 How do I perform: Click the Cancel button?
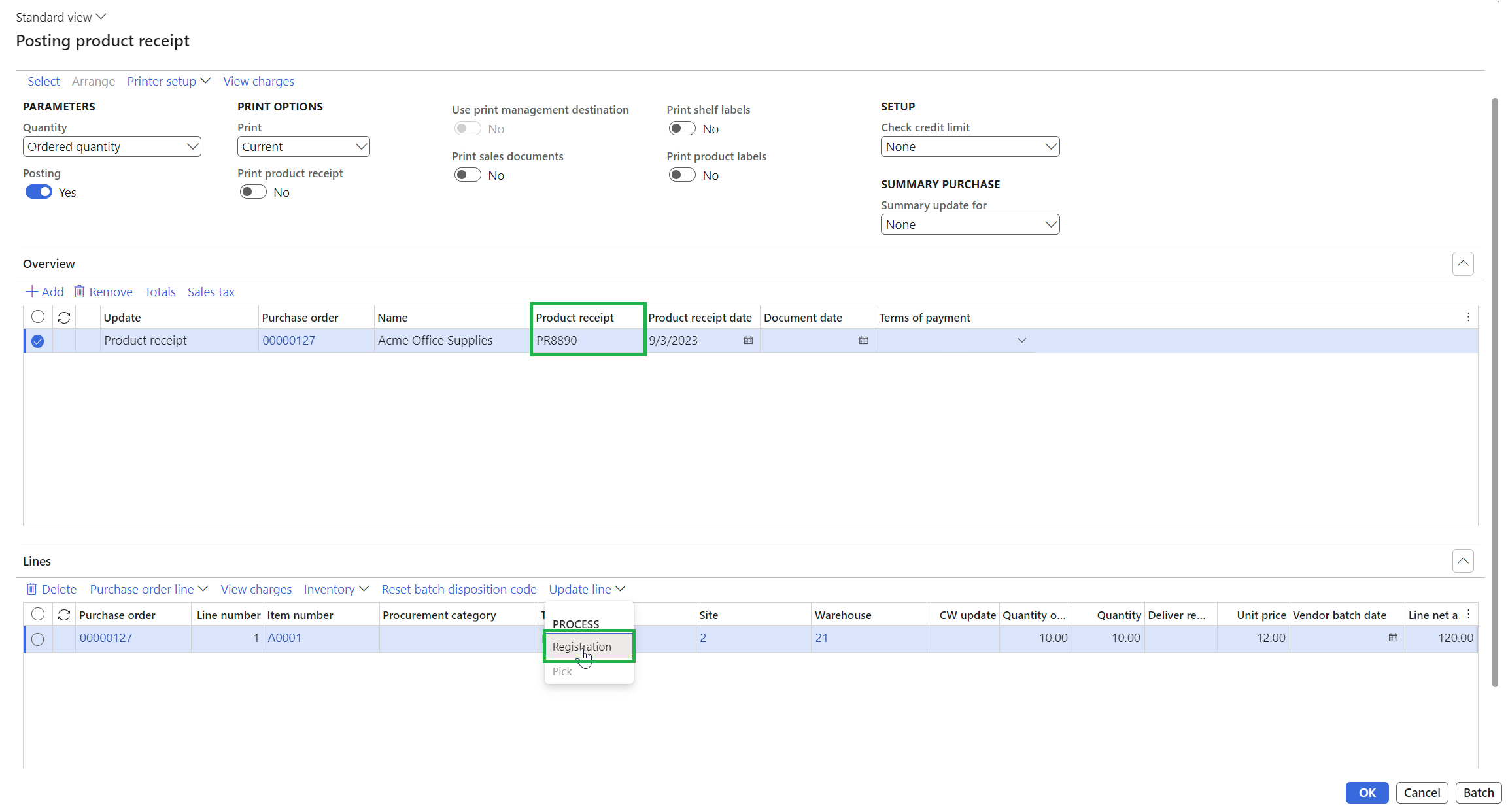(x=1422, y=792)
